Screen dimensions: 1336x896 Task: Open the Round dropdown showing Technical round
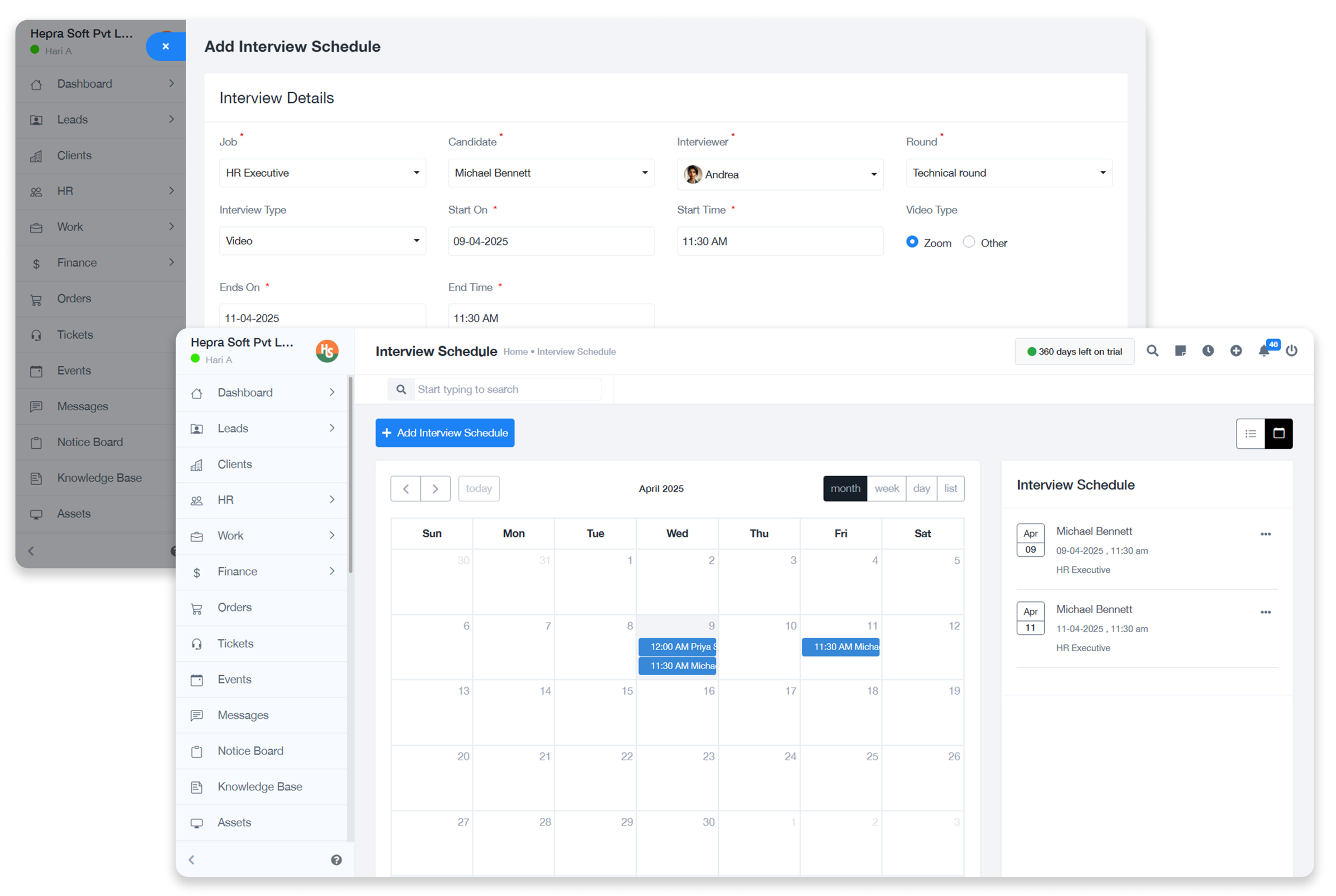pyautogui.click(x=1008, y=173)
